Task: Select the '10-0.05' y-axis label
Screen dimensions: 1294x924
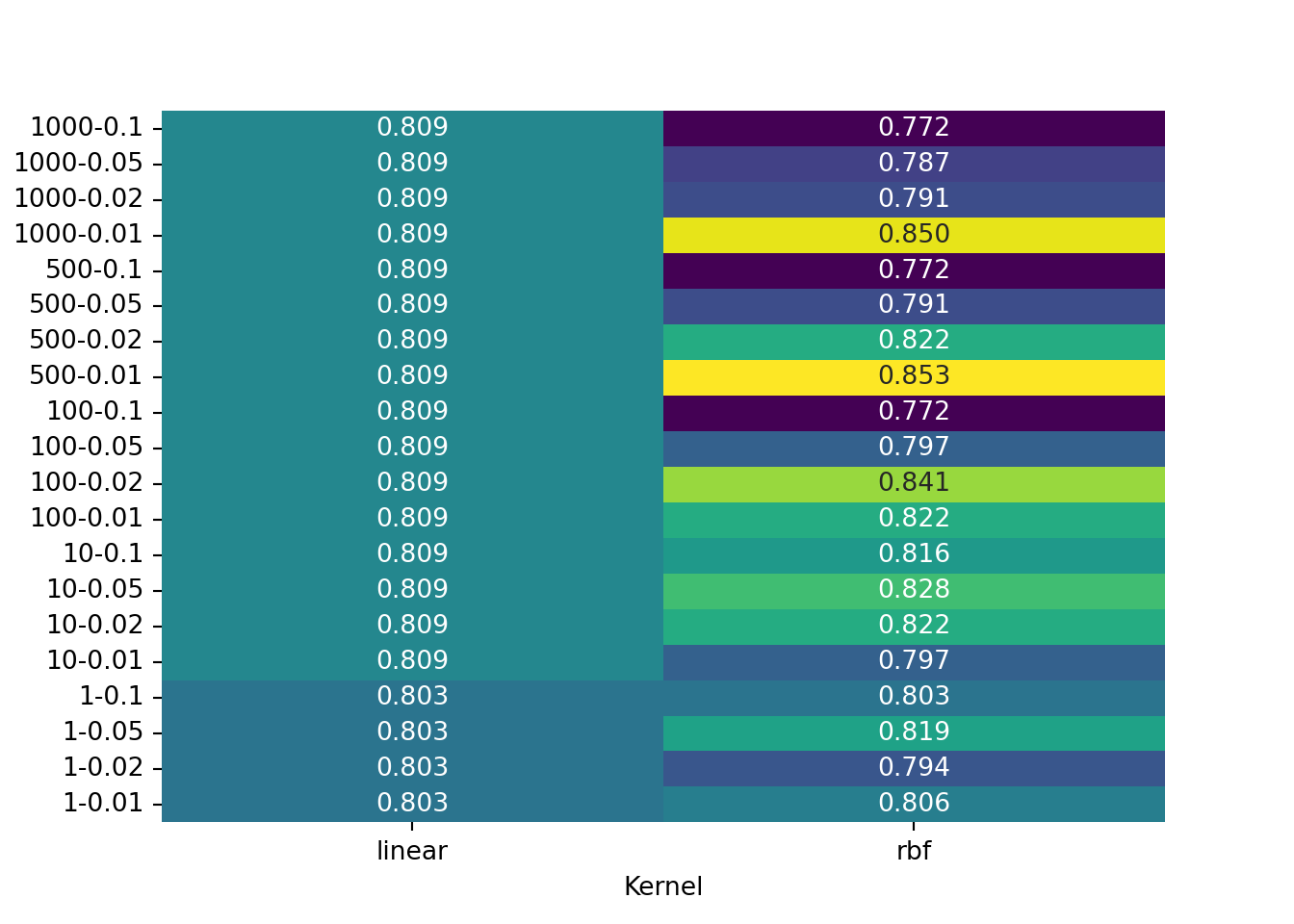Action: click(x=95, y=590)
